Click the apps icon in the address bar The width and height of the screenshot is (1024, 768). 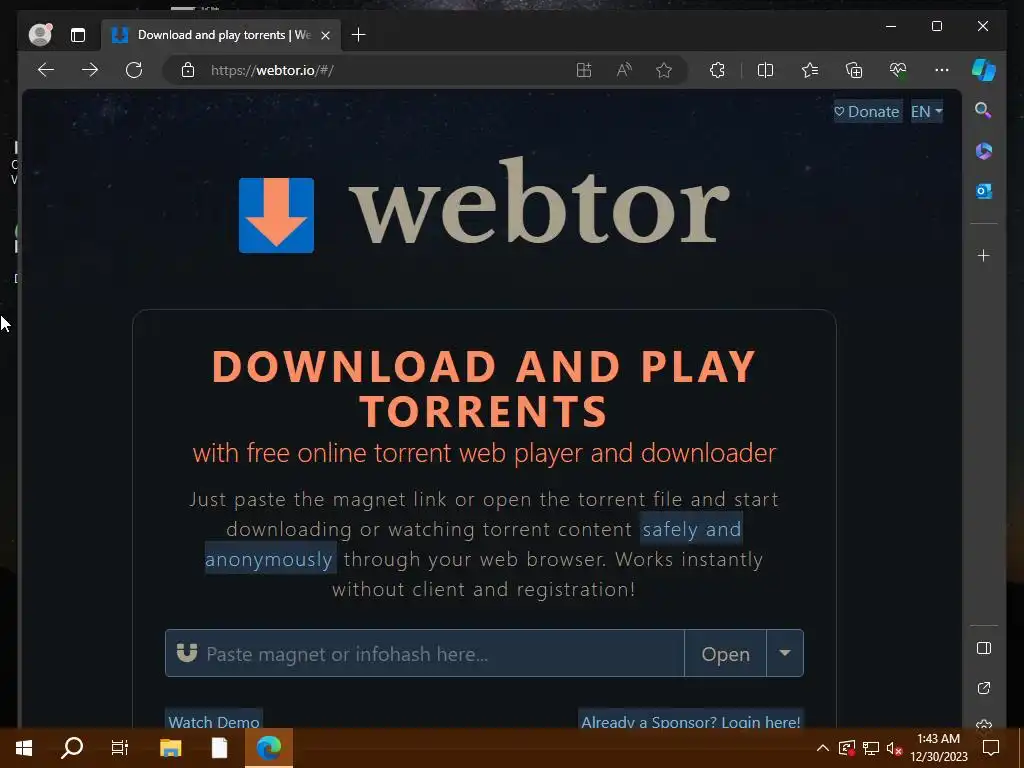point(584,70)
